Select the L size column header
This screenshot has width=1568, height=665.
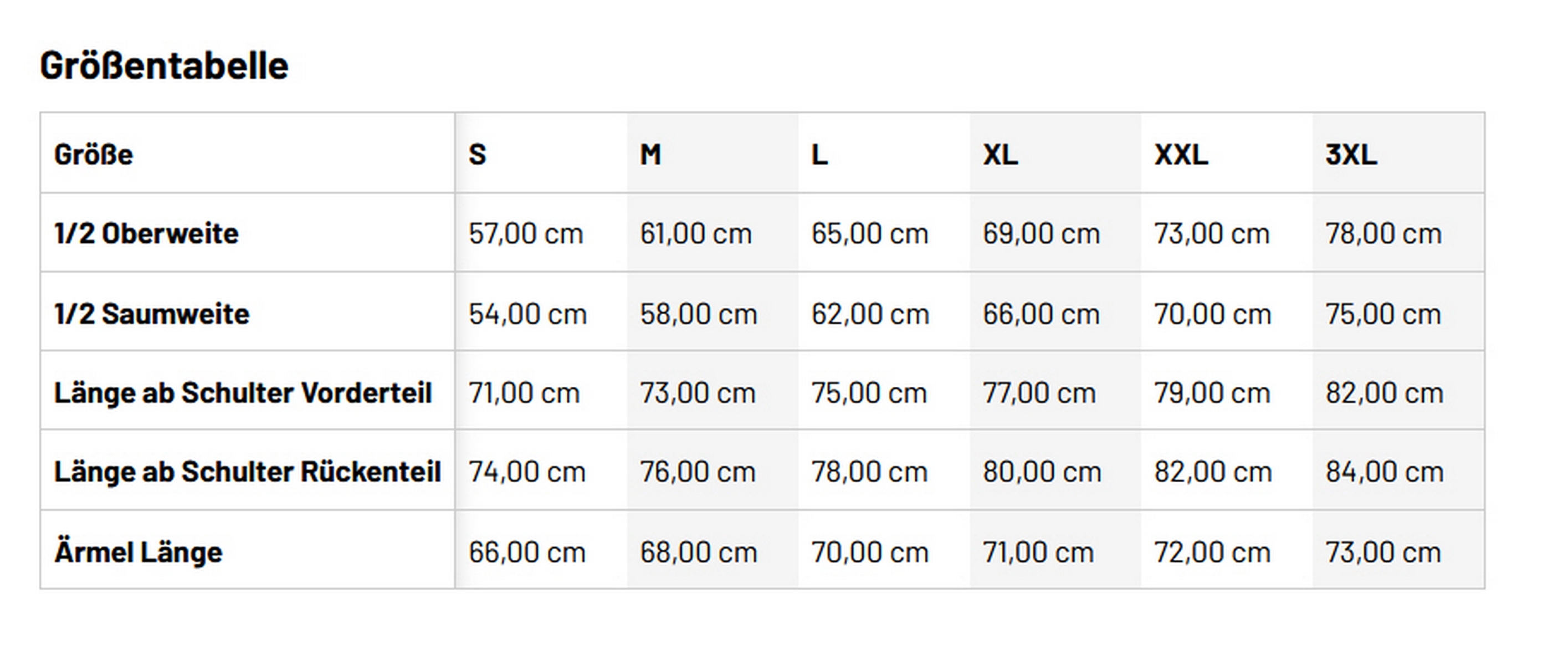[819, 154]
